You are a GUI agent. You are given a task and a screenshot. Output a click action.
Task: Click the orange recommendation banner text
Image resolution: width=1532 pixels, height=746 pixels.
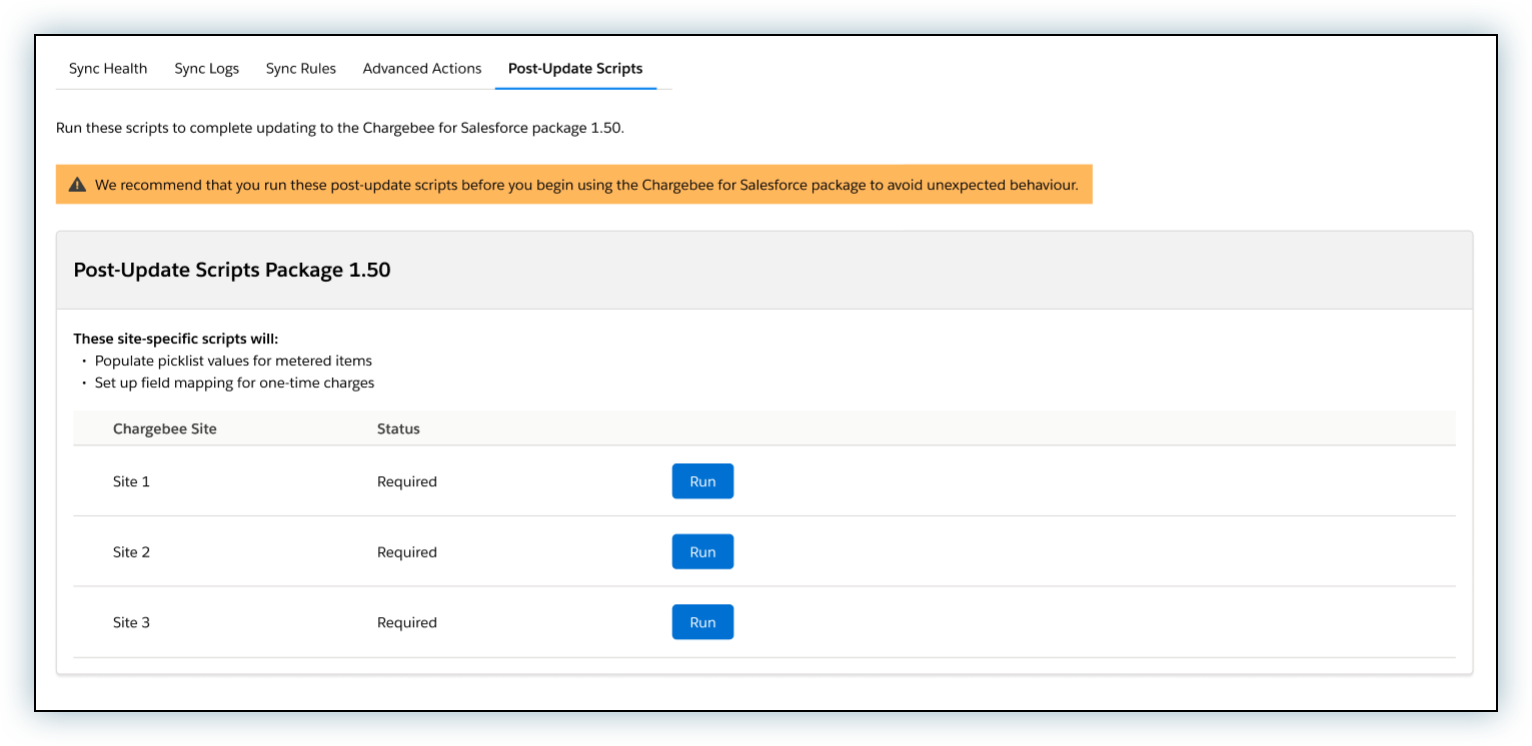pyautogui.click(x=586, y=185)
